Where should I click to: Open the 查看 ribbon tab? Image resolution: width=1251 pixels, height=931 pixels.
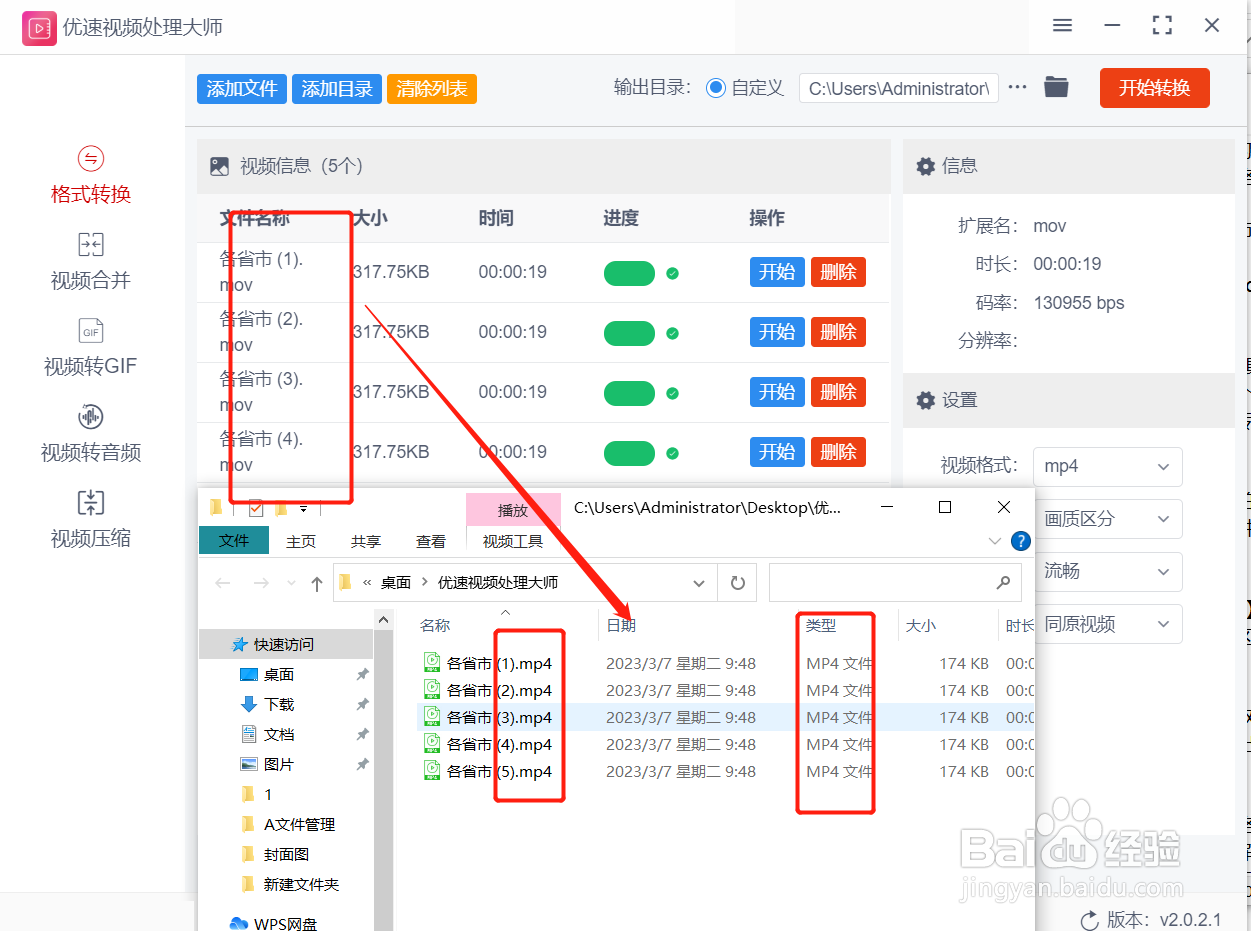(431, 541)
